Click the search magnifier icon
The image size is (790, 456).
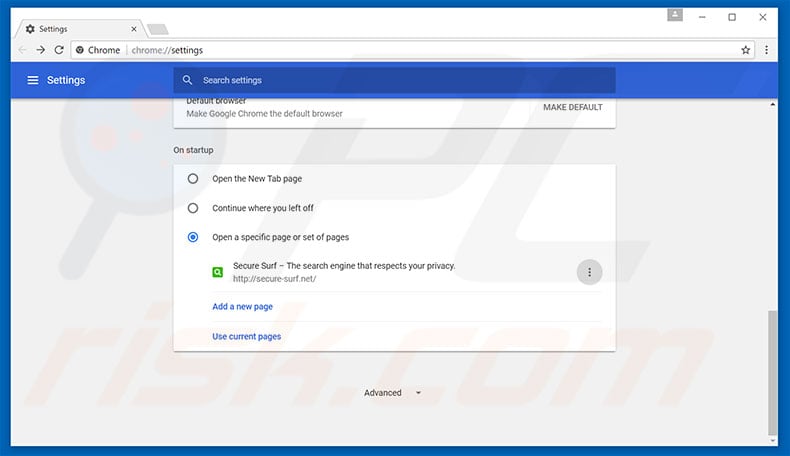tap(187, 80)
